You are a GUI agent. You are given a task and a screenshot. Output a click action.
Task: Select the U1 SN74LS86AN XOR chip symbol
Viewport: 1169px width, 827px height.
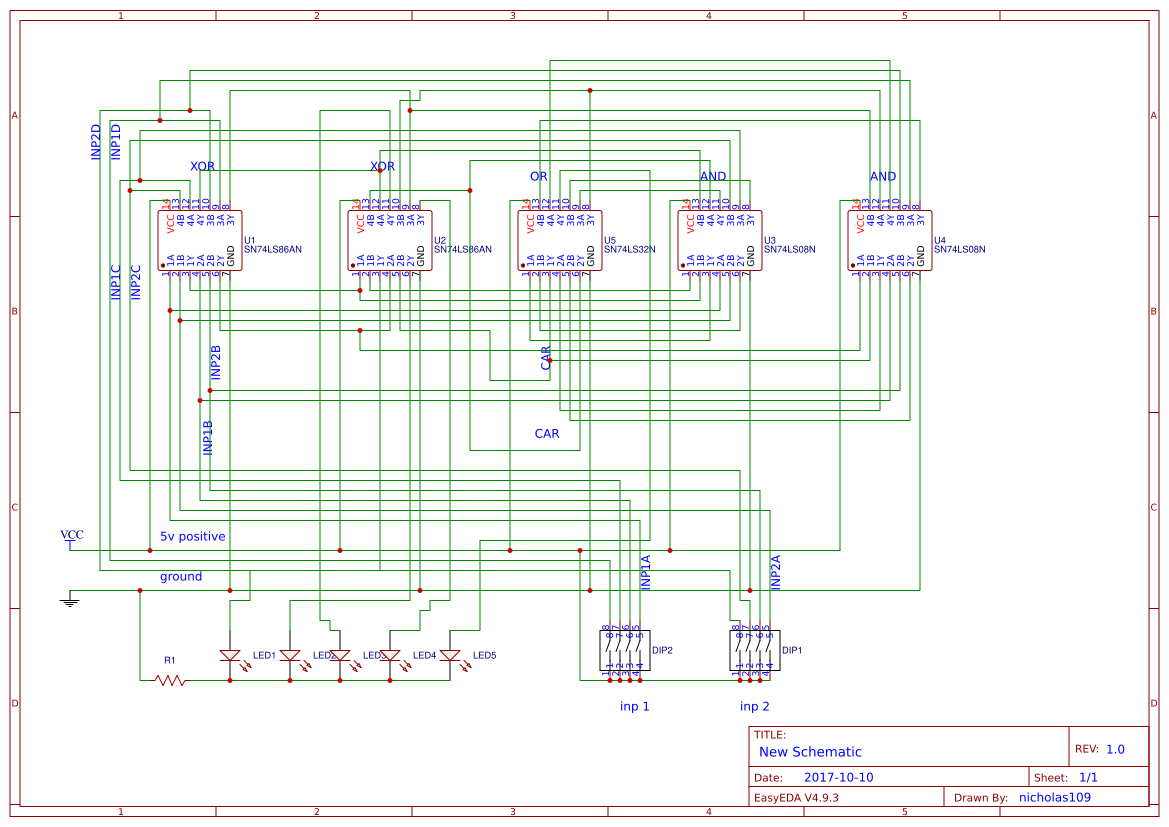click(198, 240)
